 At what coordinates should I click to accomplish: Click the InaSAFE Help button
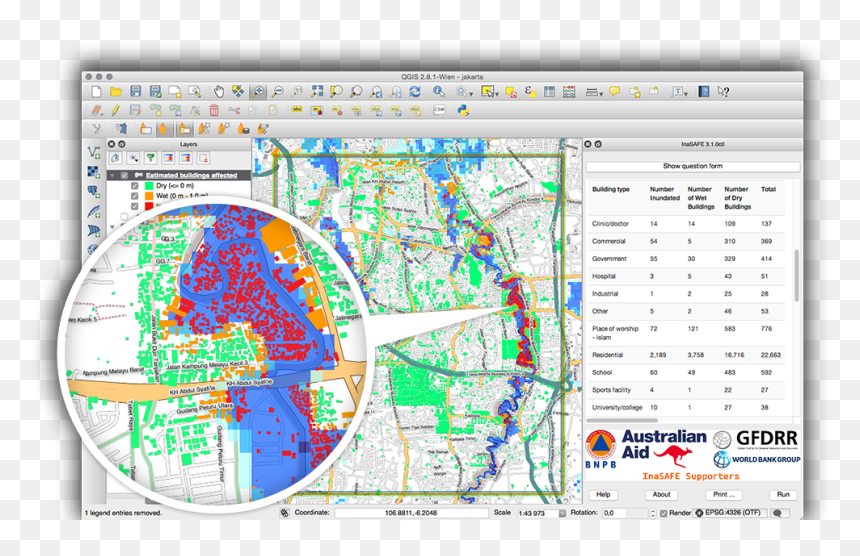(x=603, y=495)
